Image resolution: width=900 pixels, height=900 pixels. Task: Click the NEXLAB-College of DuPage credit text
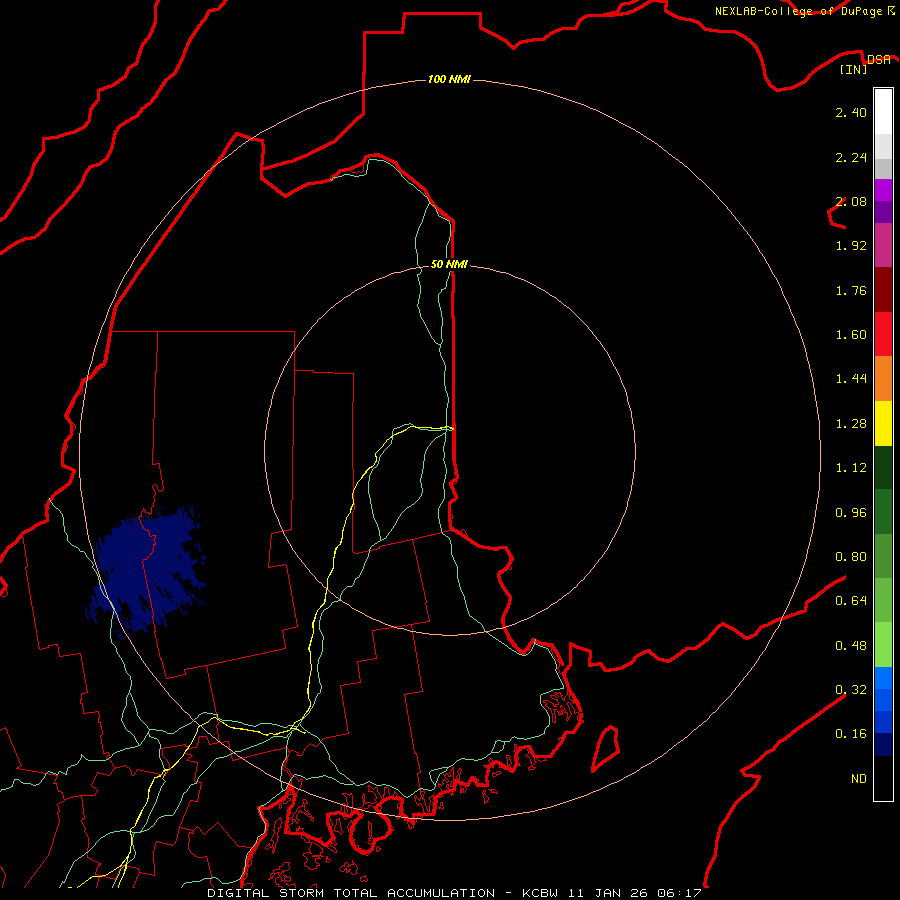[x=805, y=11]
